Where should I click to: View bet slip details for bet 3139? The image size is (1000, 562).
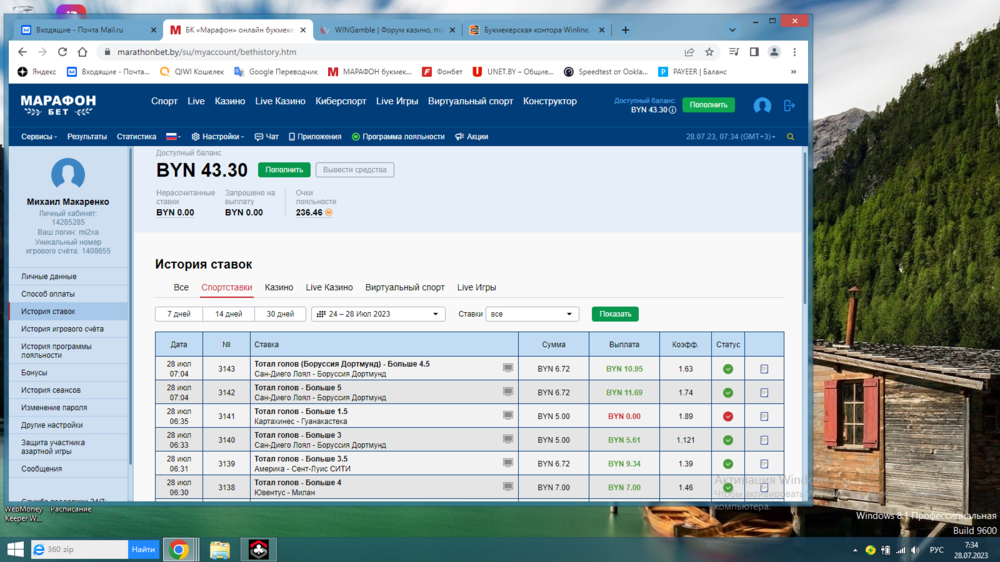coord(764,464)
